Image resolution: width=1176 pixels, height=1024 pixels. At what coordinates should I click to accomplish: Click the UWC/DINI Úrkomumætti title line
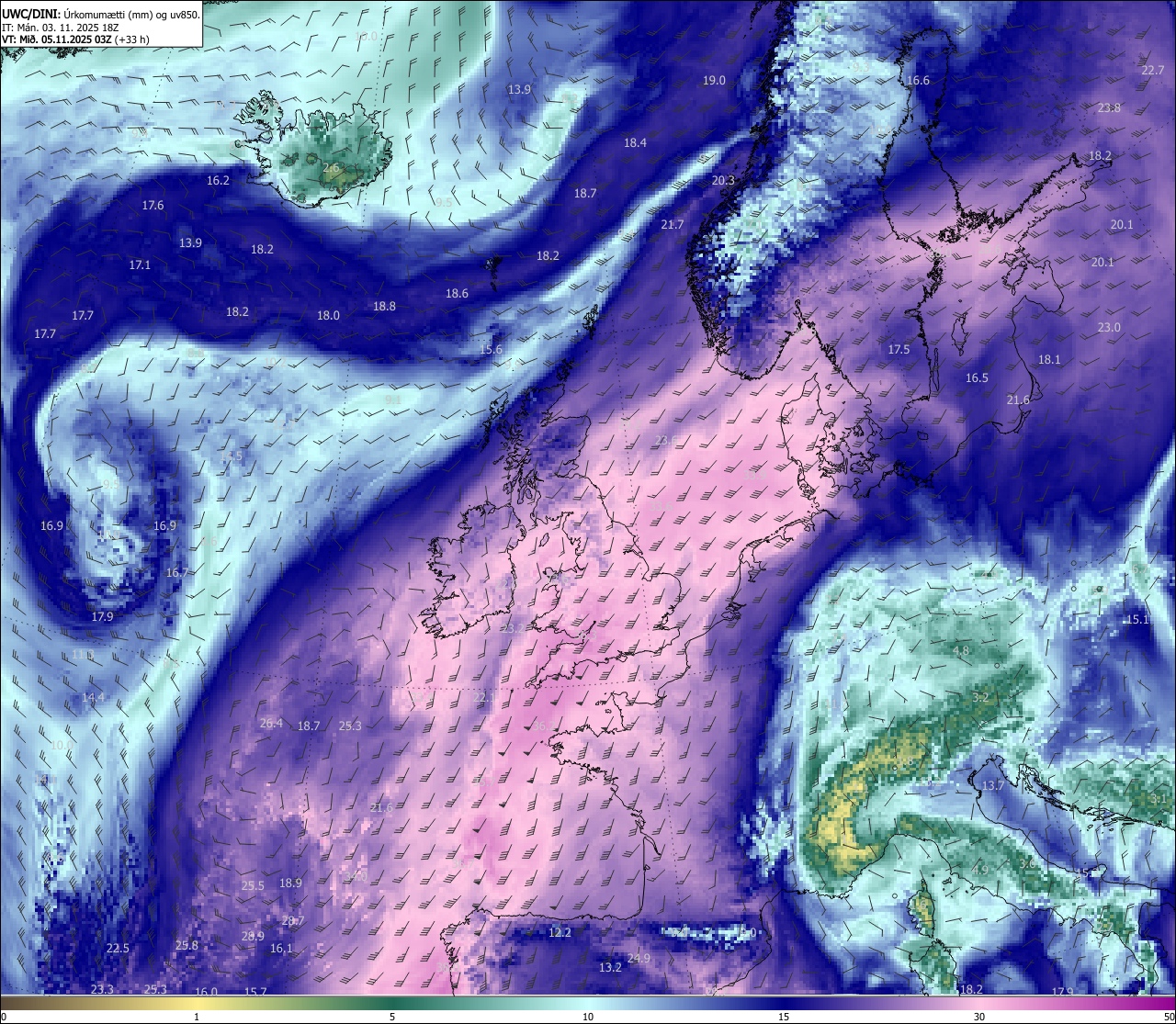click(100, 14)
